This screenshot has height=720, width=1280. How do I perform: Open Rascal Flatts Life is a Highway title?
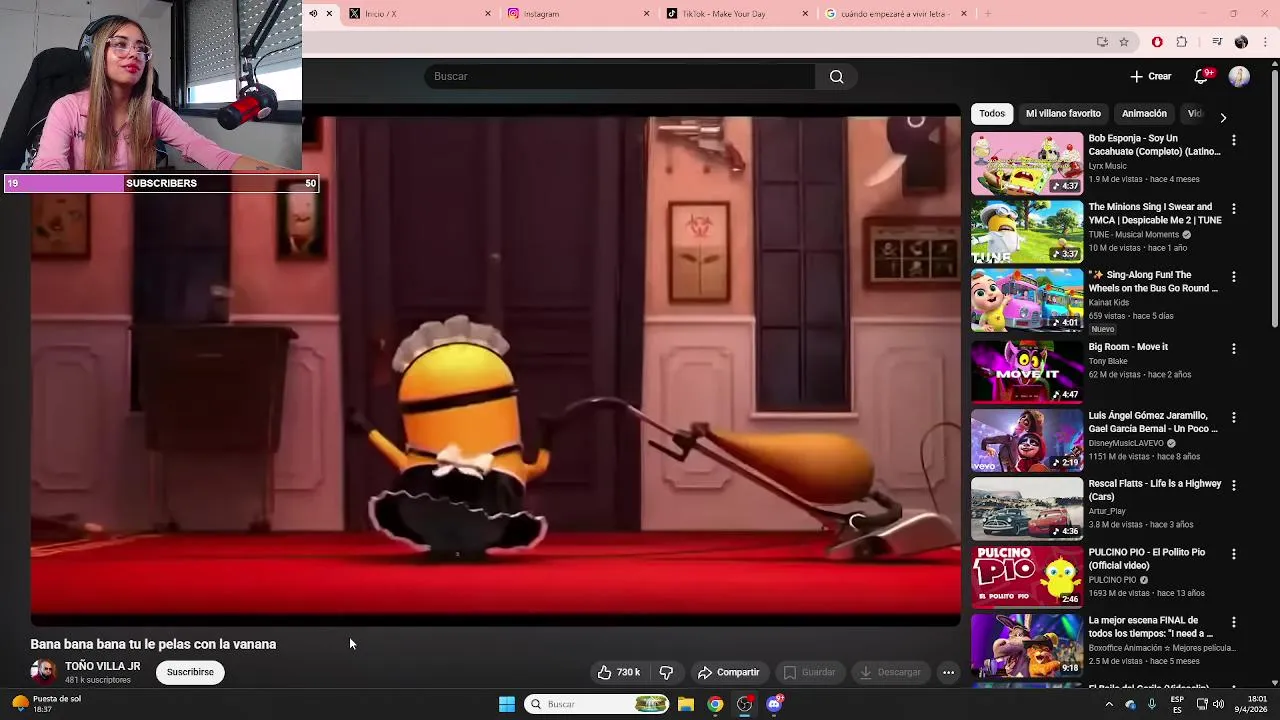tap(1155, 490)
